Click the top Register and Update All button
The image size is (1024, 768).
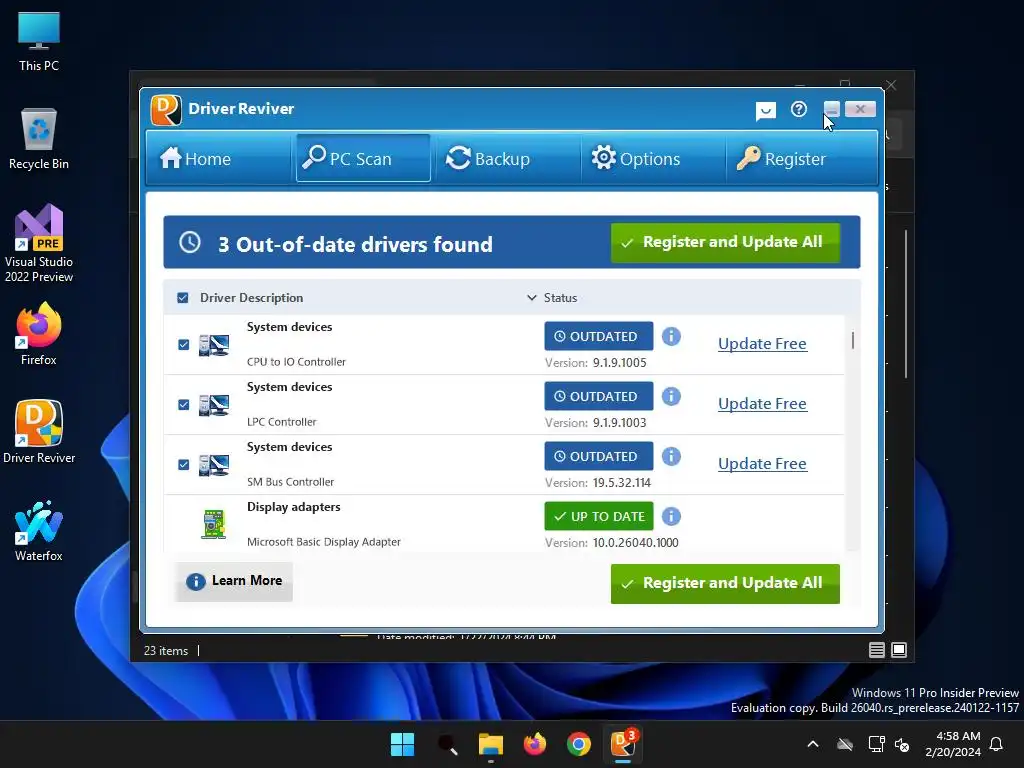(x=725, y=242)
